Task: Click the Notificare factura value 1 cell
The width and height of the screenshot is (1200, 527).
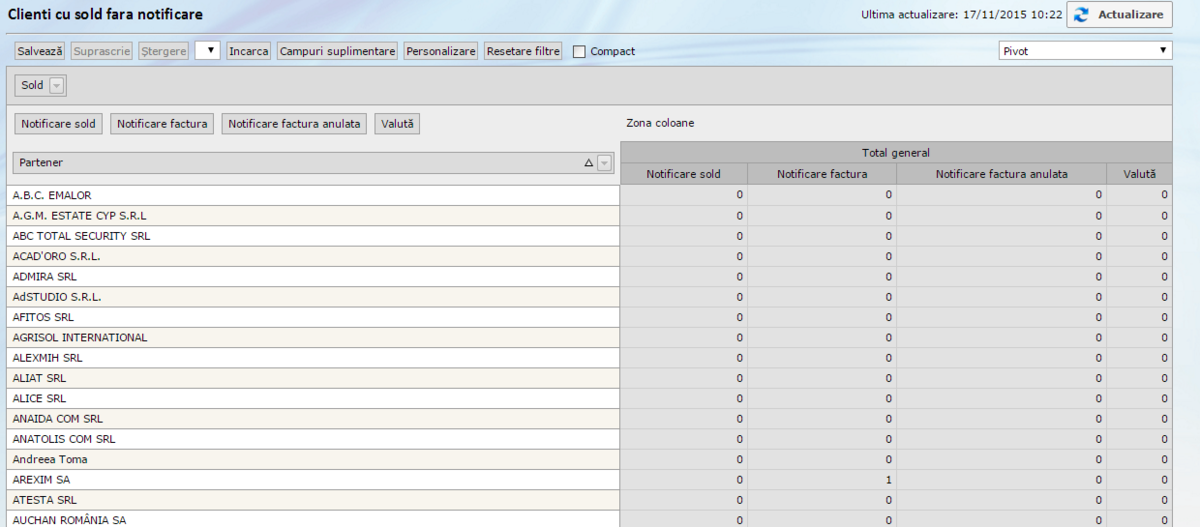Action: [821, 480]
